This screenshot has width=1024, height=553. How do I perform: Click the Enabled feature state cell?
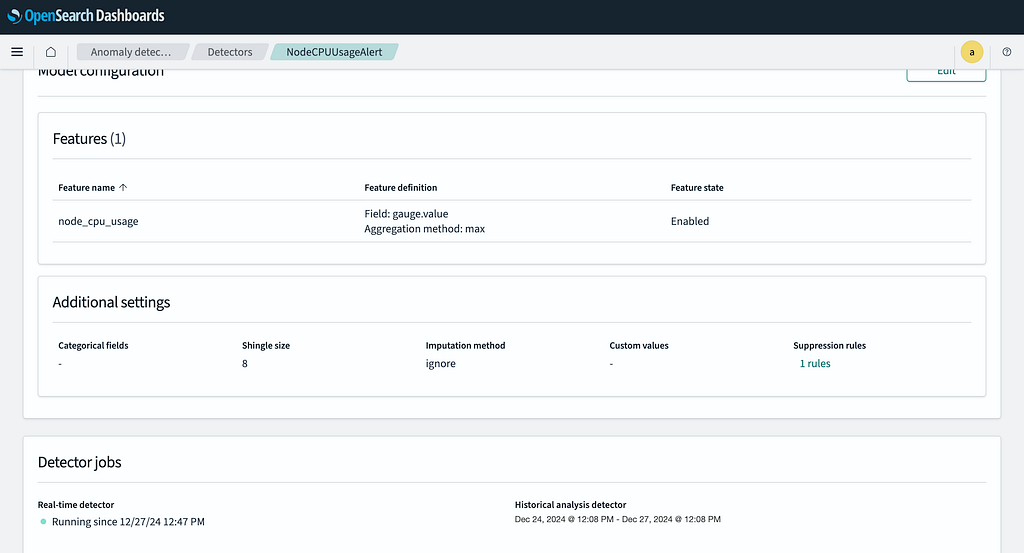[690, 221]
